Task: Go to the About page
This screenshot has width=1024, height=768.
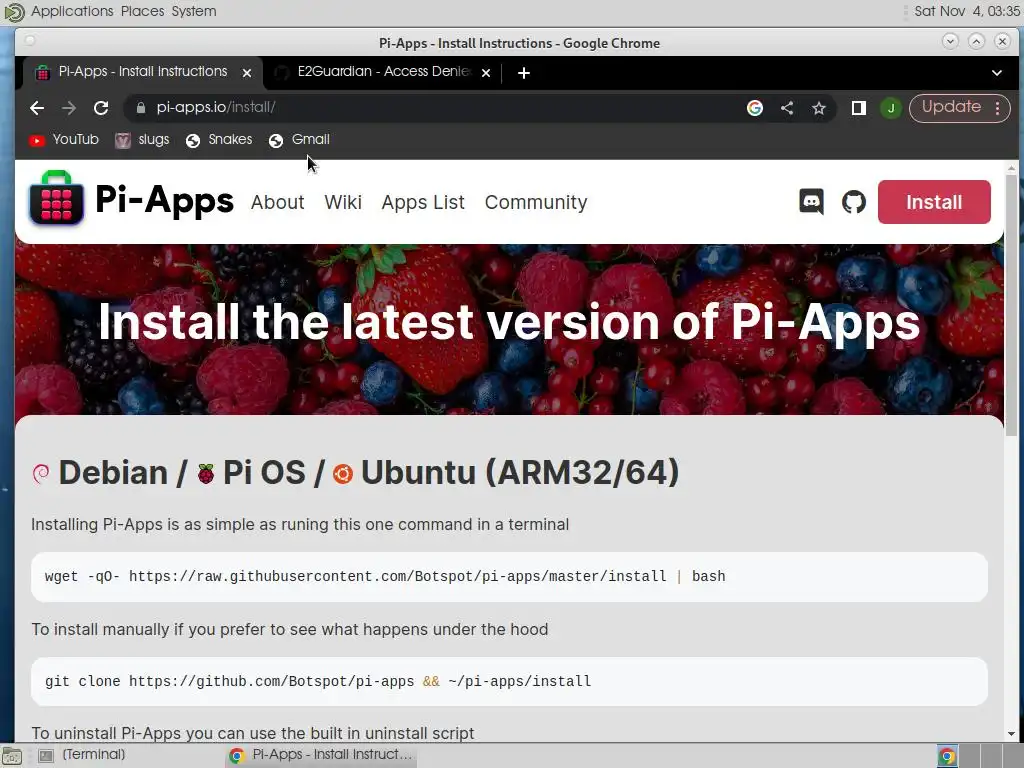Action: (x=278, y=202)
